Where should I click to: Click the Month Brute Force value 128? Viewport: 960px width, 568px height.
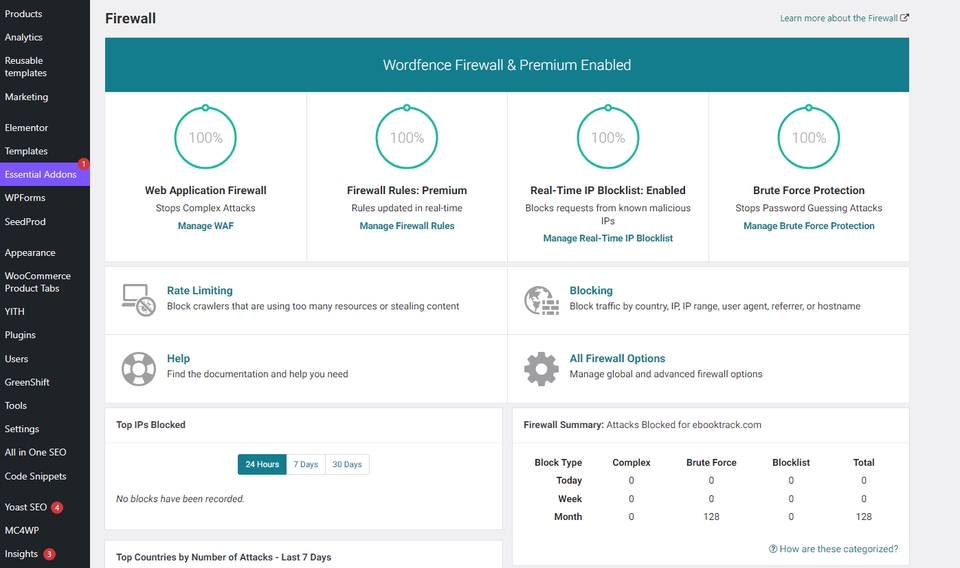point(711,517)
